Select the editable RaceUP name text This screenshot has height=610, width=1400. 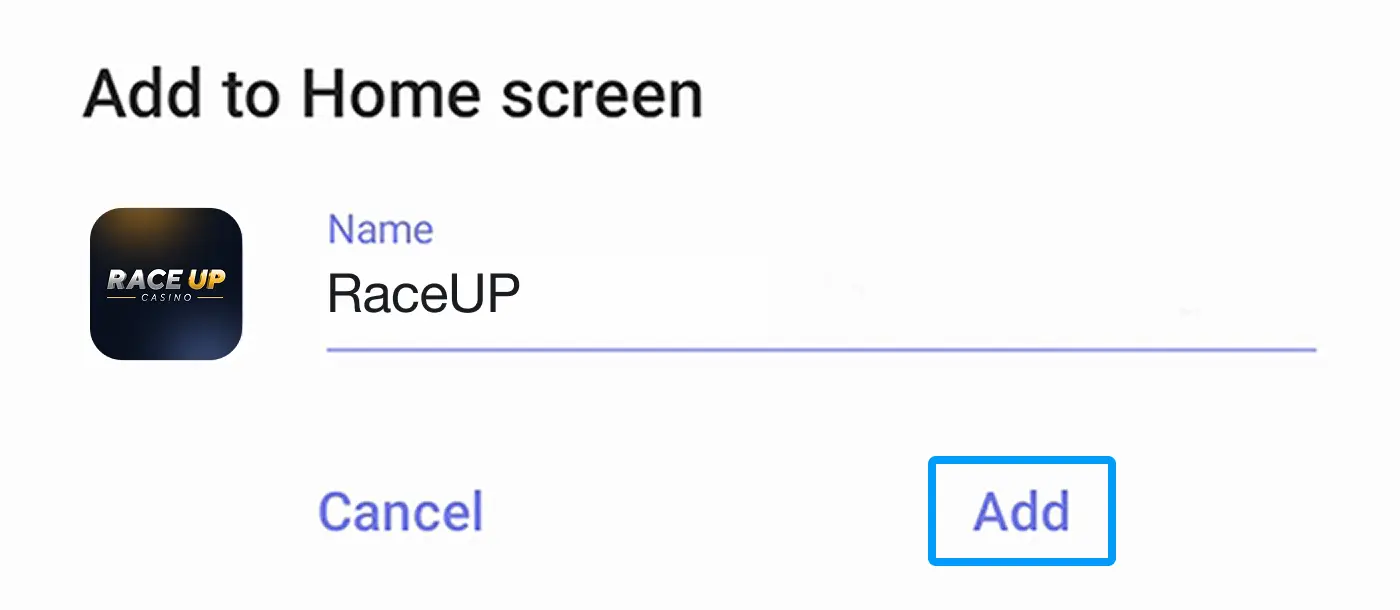click(x=420, y=292)
